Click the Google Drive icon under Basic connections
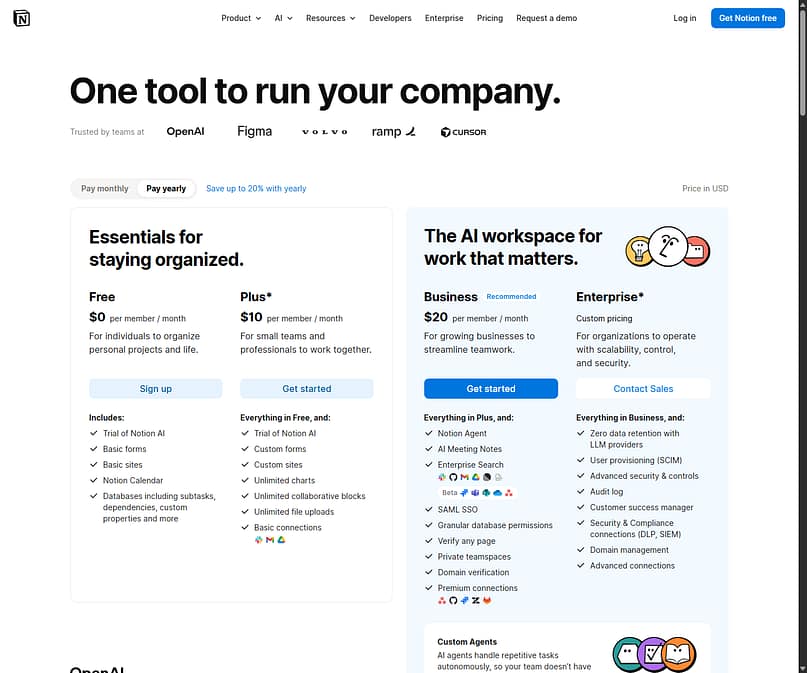The height and width of the screenshot is (673, 807). click(x=281, y=540)
